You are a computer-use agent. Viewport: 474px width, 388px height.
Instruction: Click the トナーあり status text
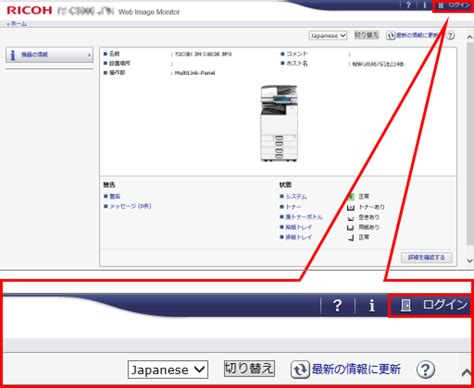point(371,207)
